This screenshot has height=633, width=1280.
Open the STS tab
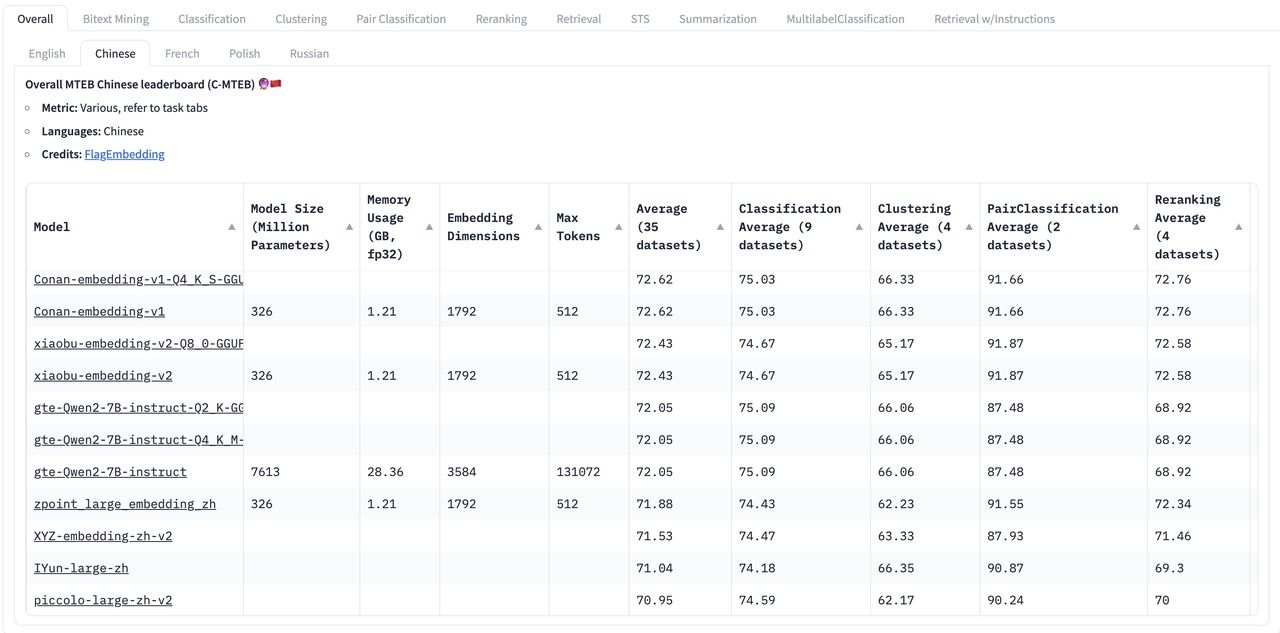(640, 19)
